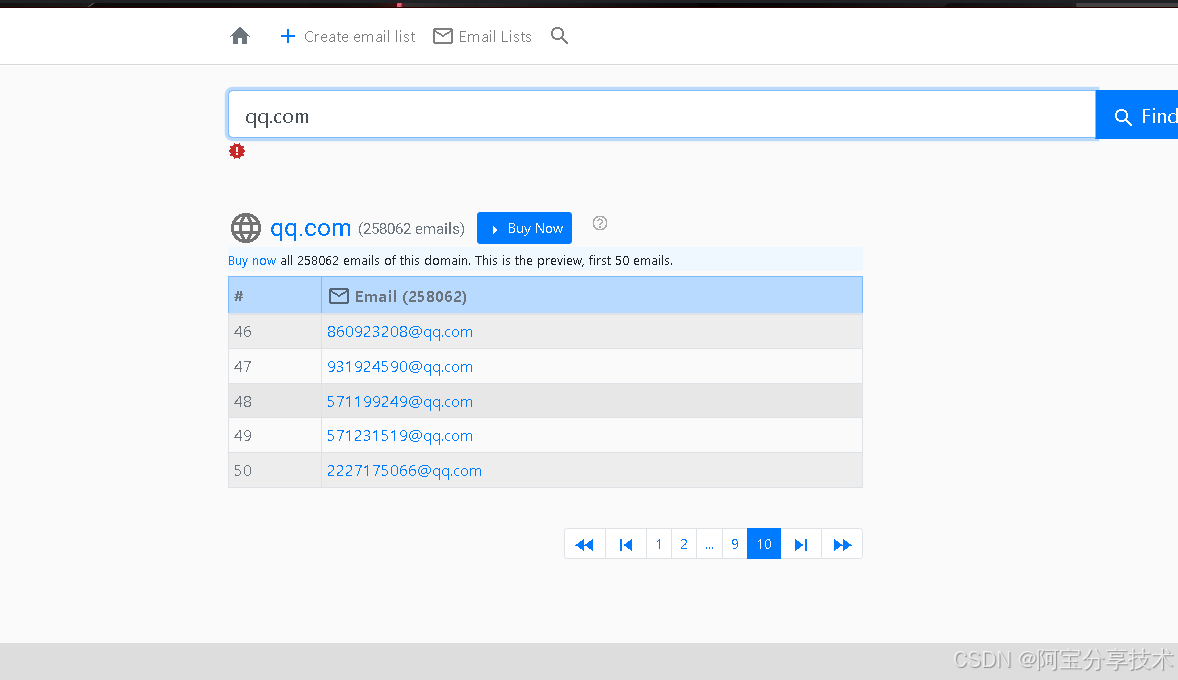Open the qq.com domain heading link

click(310, 228)
